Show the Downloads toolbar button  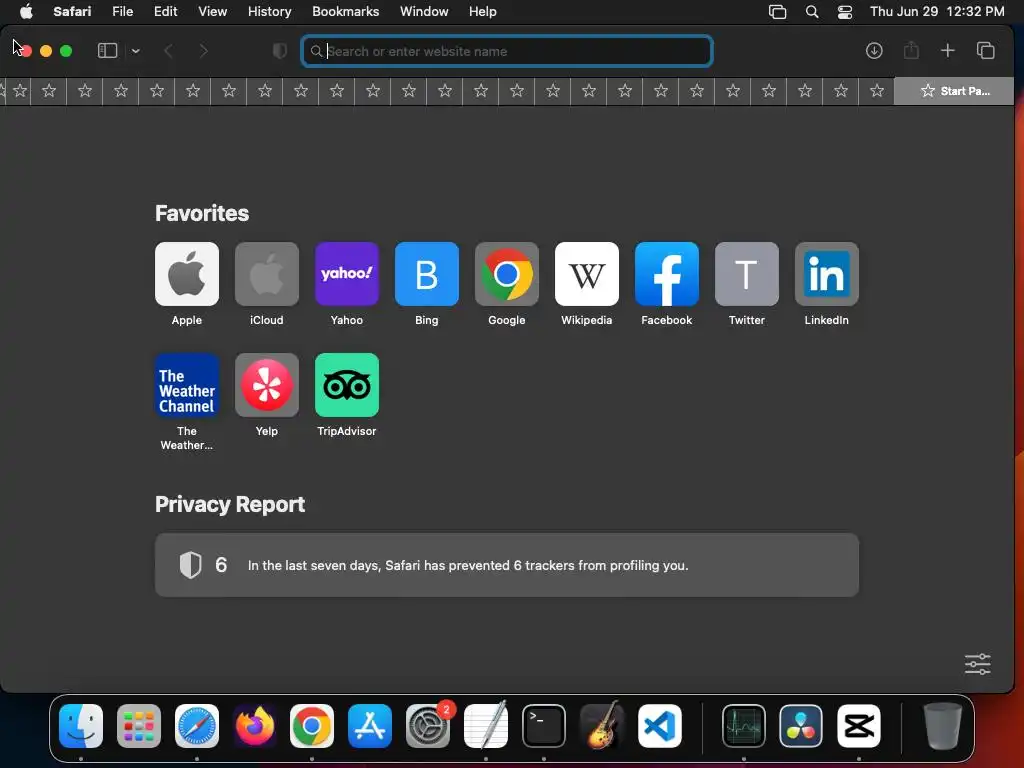click(x=874, y=50)
